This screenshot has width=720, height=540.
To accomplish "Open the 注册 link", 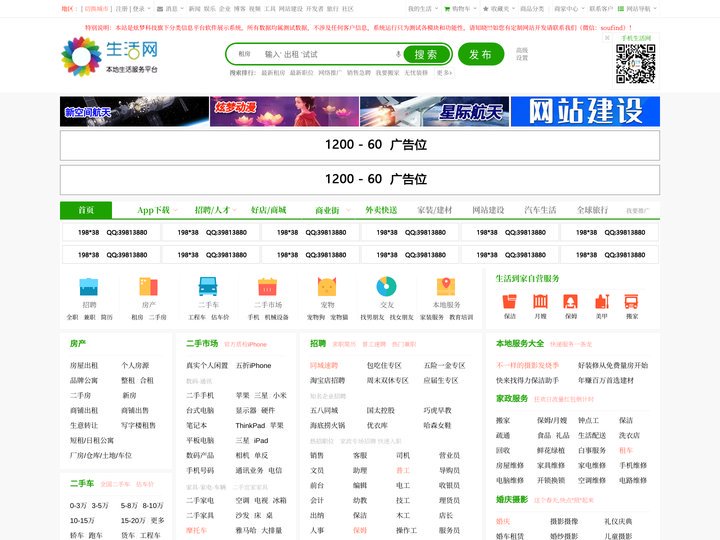I will [x=121, y=9].
